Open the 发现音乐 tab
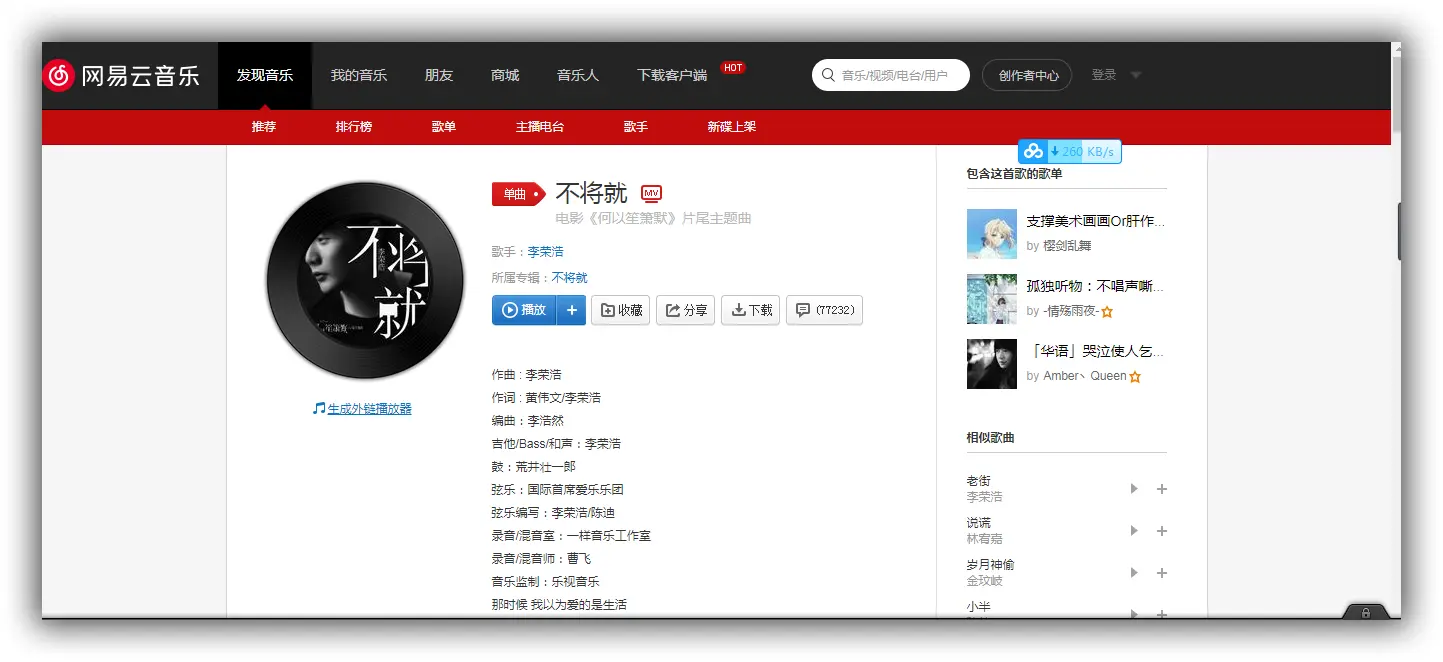 click(265, 75)
